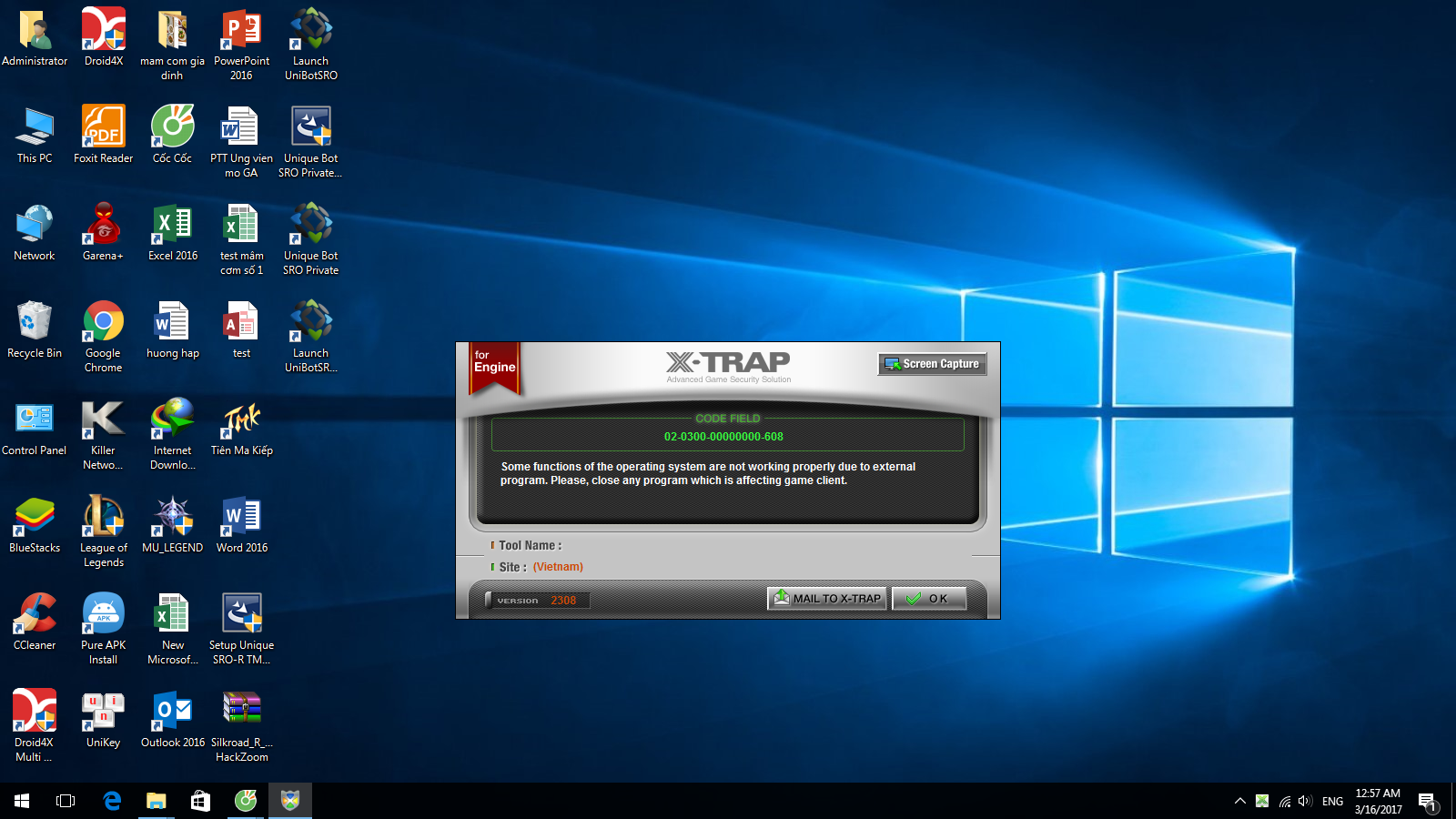Click the OK button in X-TRAP dialog
The width and height of the screenshot is (1456, 819).
click(929, 599)
